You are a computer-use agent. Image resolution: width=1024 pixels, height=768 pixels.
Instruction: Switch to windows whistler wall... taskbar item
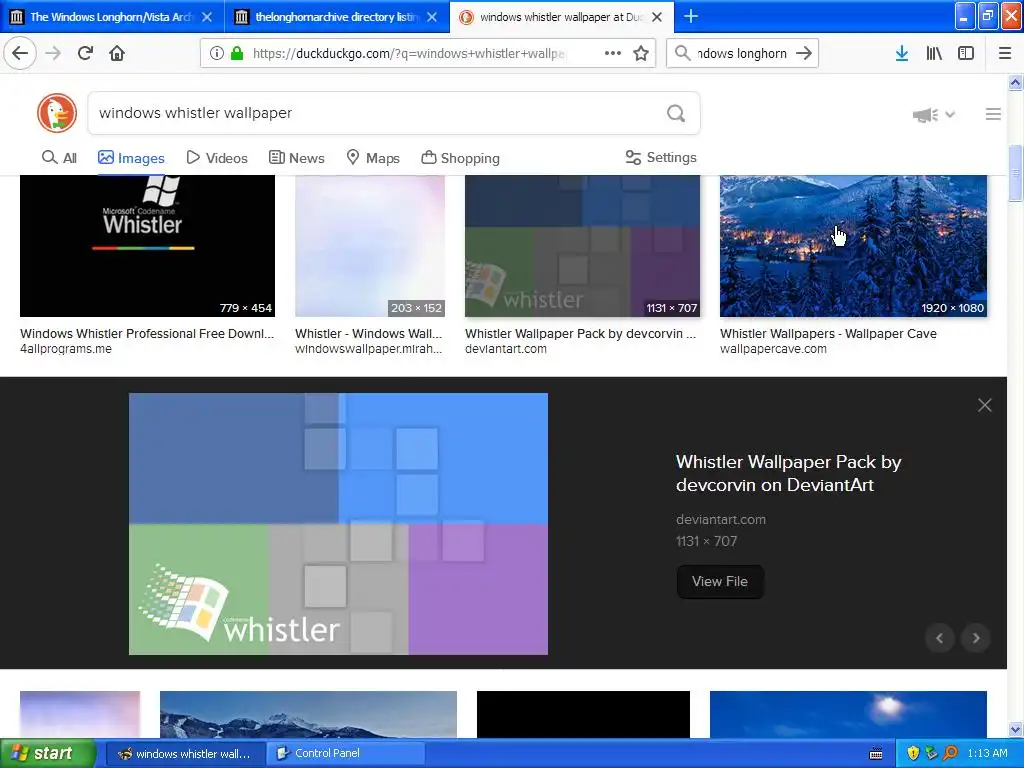pyautogui.click(x=185, y=754)
